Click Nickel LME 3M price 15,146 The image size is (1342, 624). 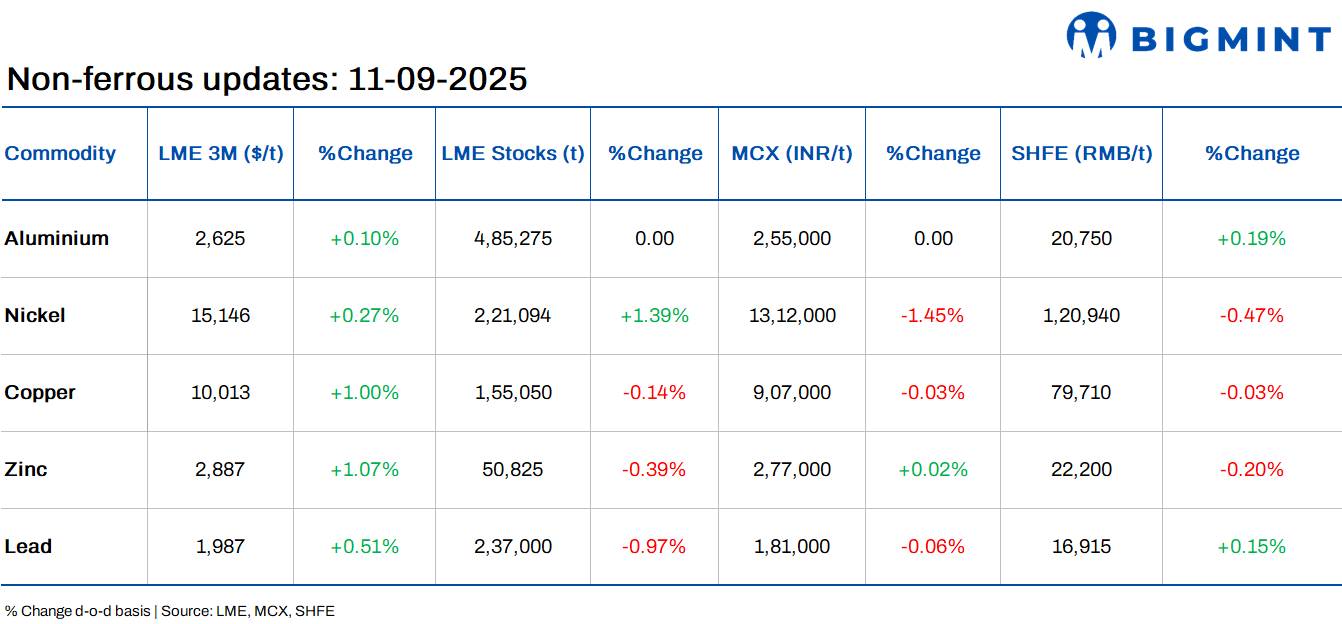click(220, 315)
